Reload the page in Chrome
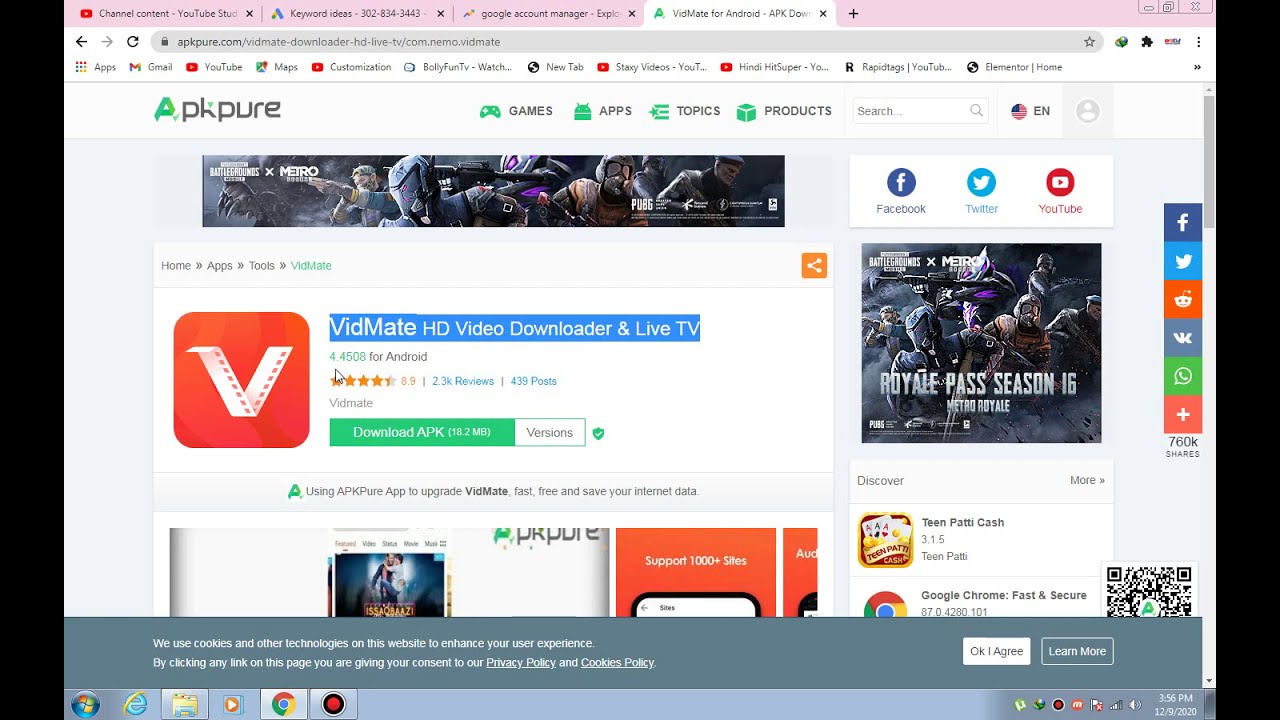 132,42
